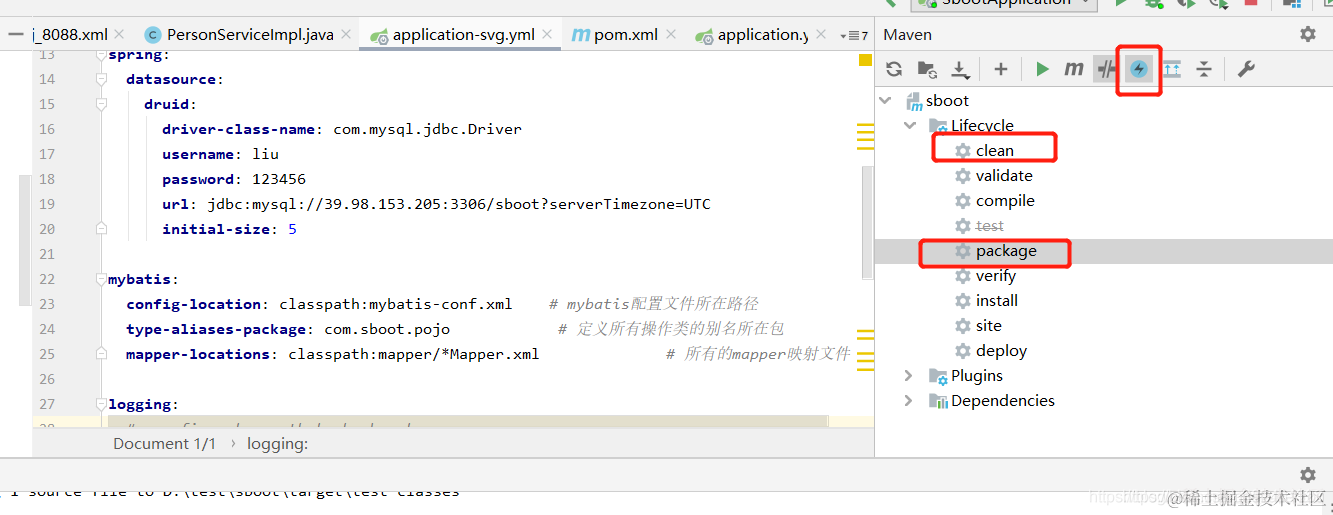
Task: Click fold end marker at initial-size line
Action: coord(101,229)
